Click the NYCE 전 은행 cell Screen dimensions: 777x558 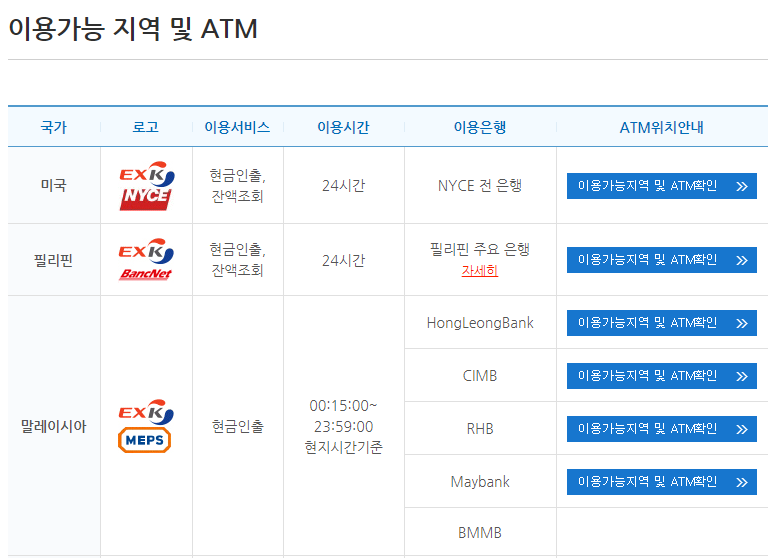coord(480,185)
